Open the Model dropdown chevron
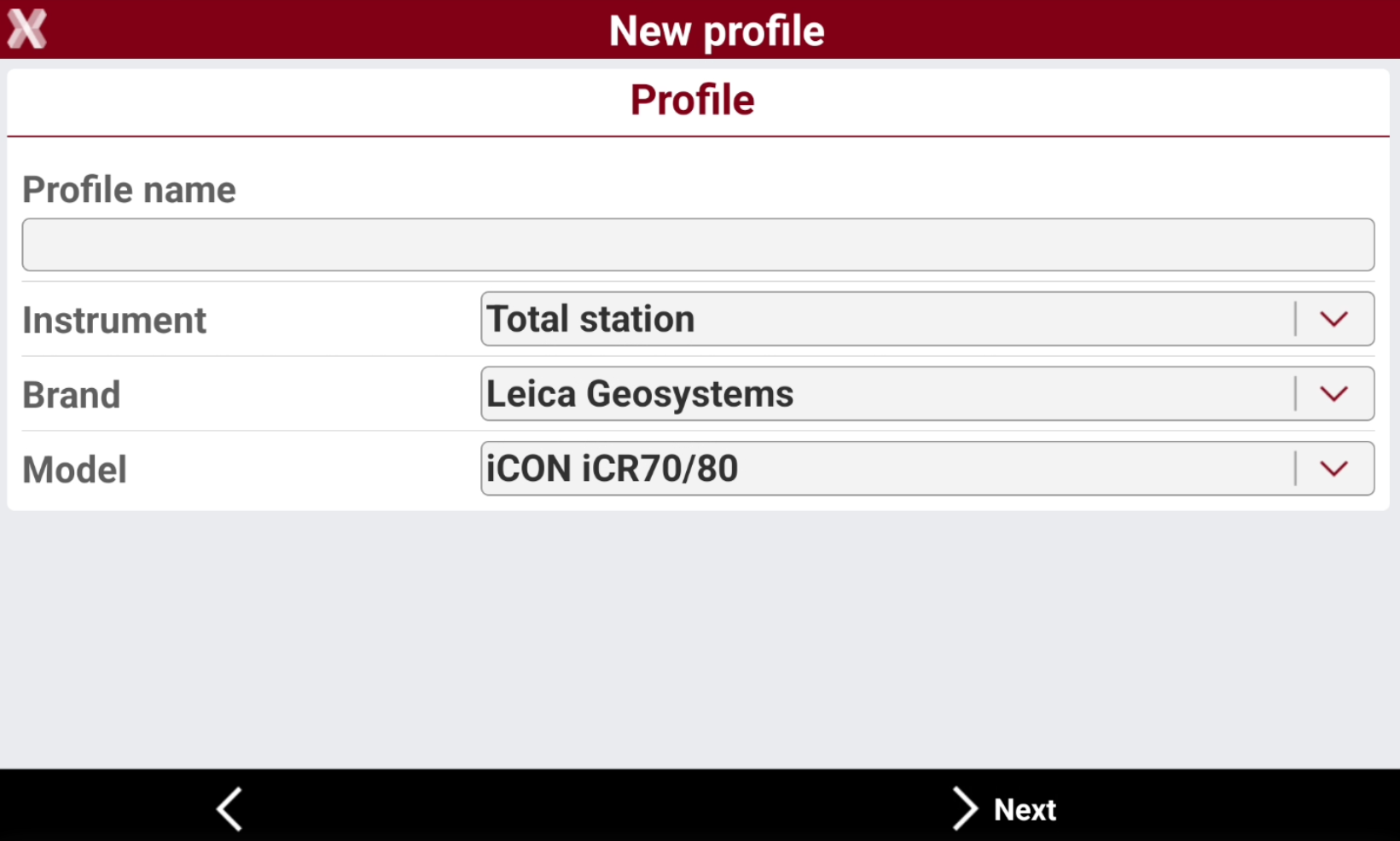Viewport: 1400px width, 841px height. 1333,468
